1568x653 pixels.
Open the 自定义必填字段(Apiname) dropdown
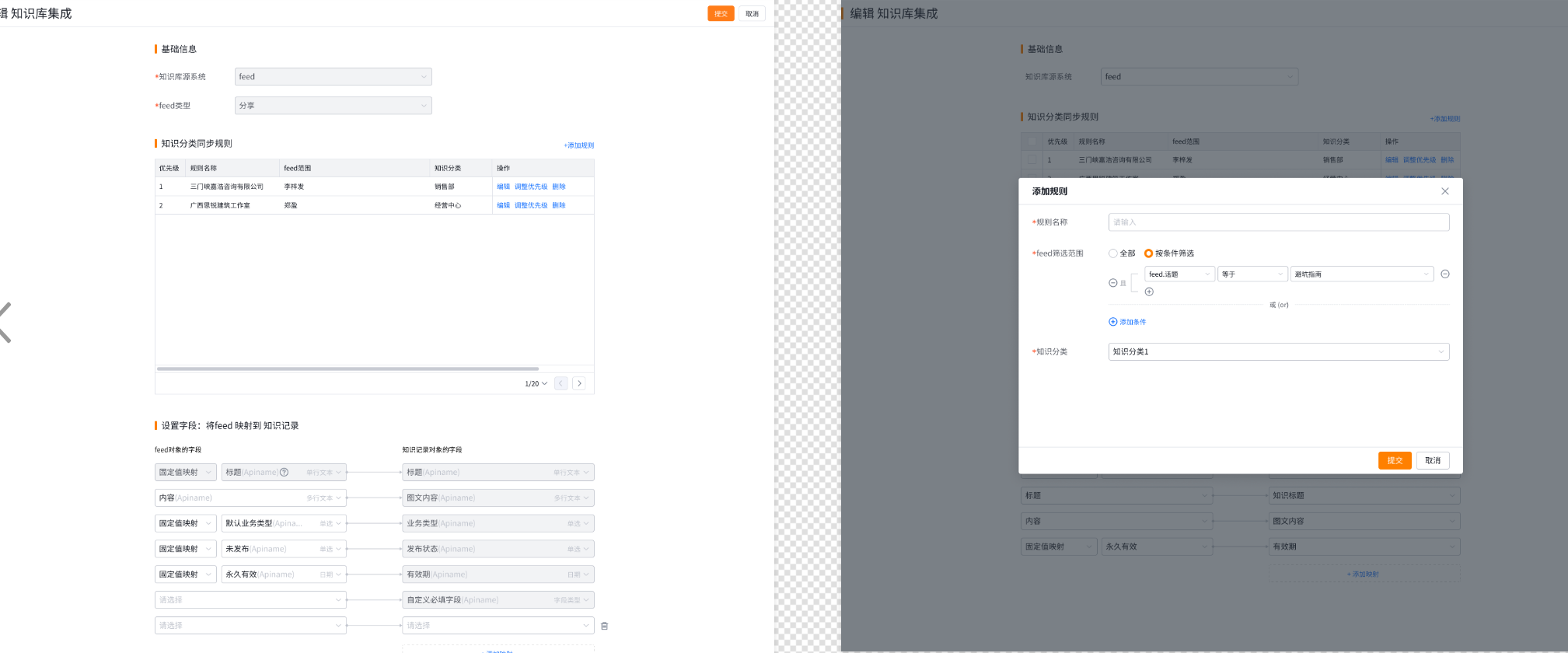click(498, 600)
